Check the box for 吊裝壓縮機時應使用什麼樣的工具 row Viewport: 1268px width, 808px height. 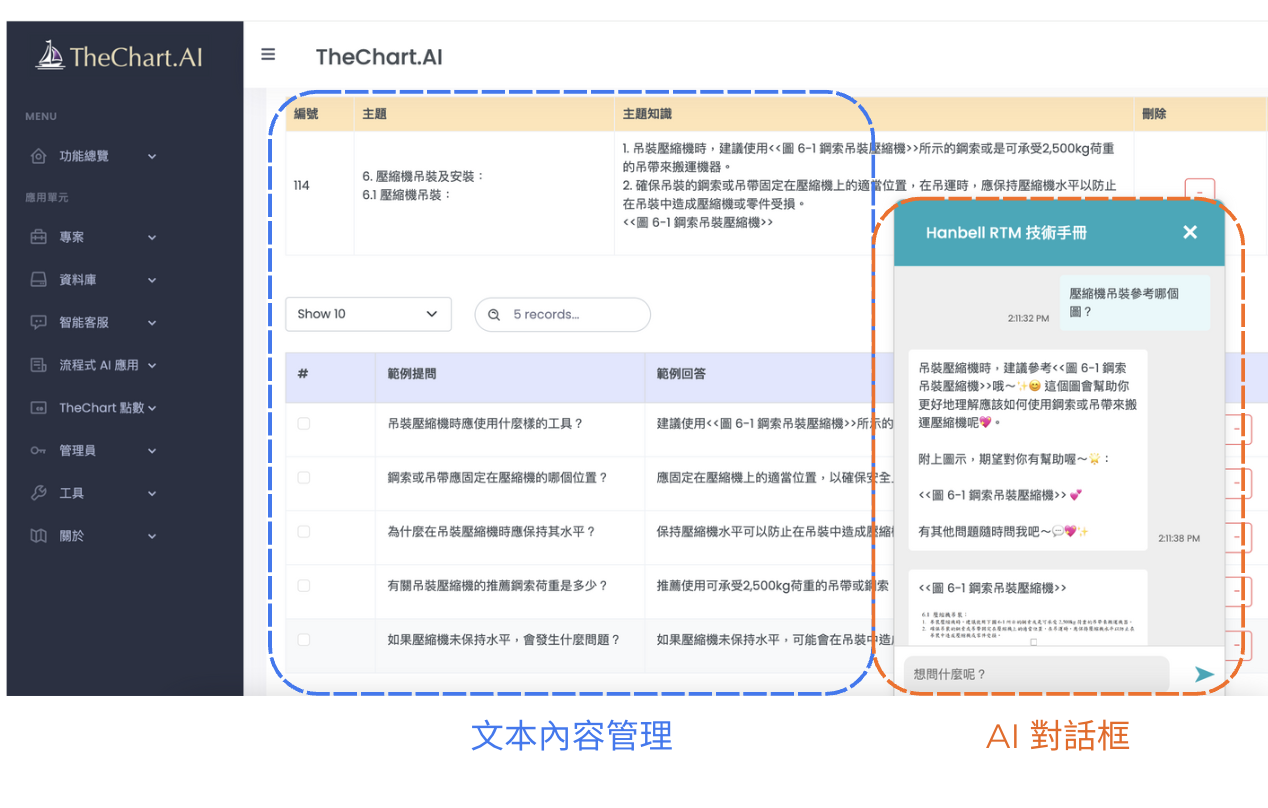click(x=304, y=424)
